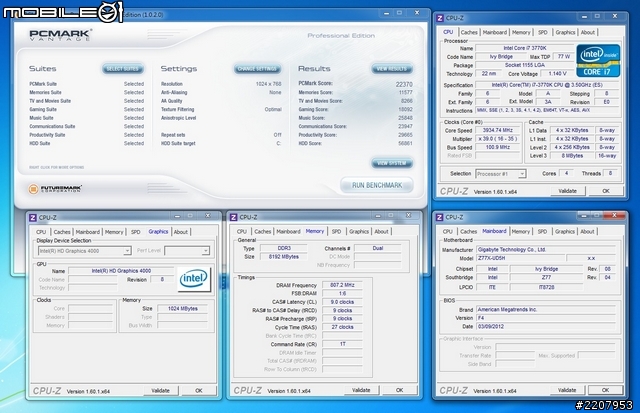
Task: Click Validate in the Memory window
Action: [361, 390]
